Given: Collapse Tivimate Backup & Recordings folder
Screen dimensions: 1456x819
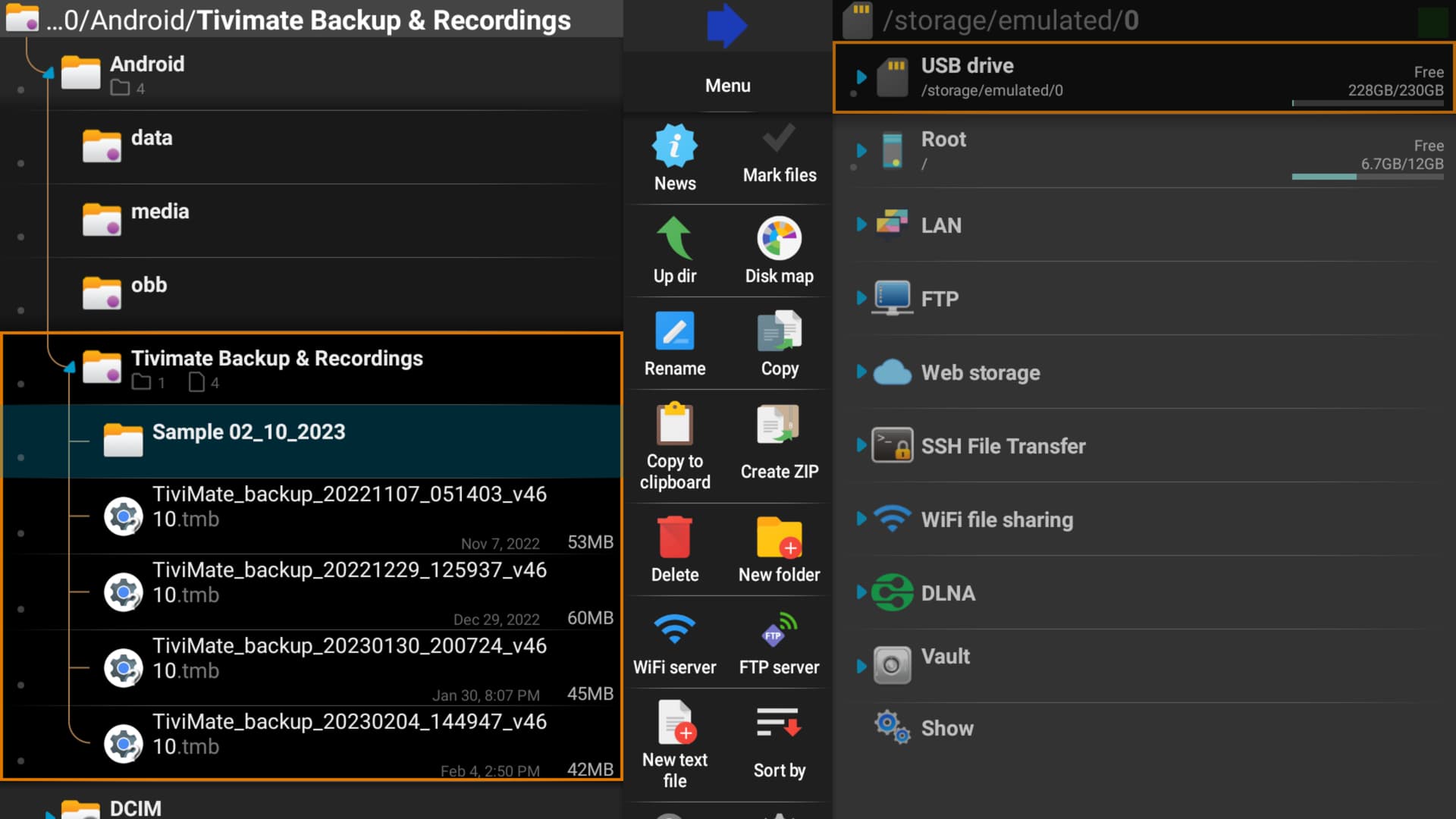Looking at the screenshot, I should 70,368.
